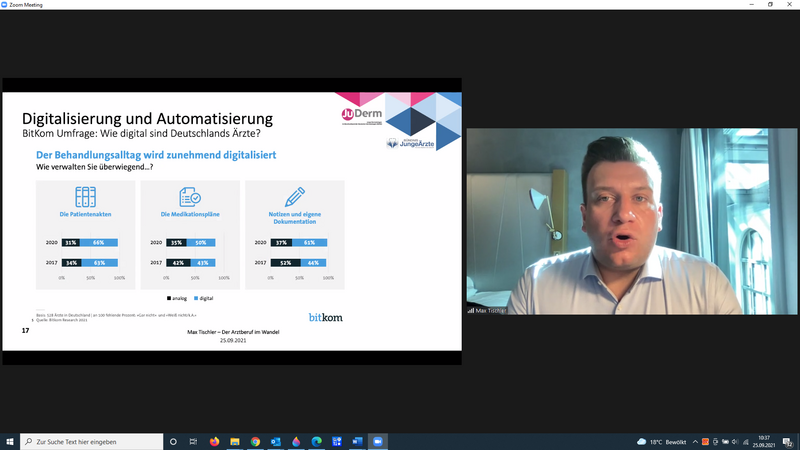Open Task View in the taskbar
This screenshot has width=800, height=450.
tap(193, 441)
